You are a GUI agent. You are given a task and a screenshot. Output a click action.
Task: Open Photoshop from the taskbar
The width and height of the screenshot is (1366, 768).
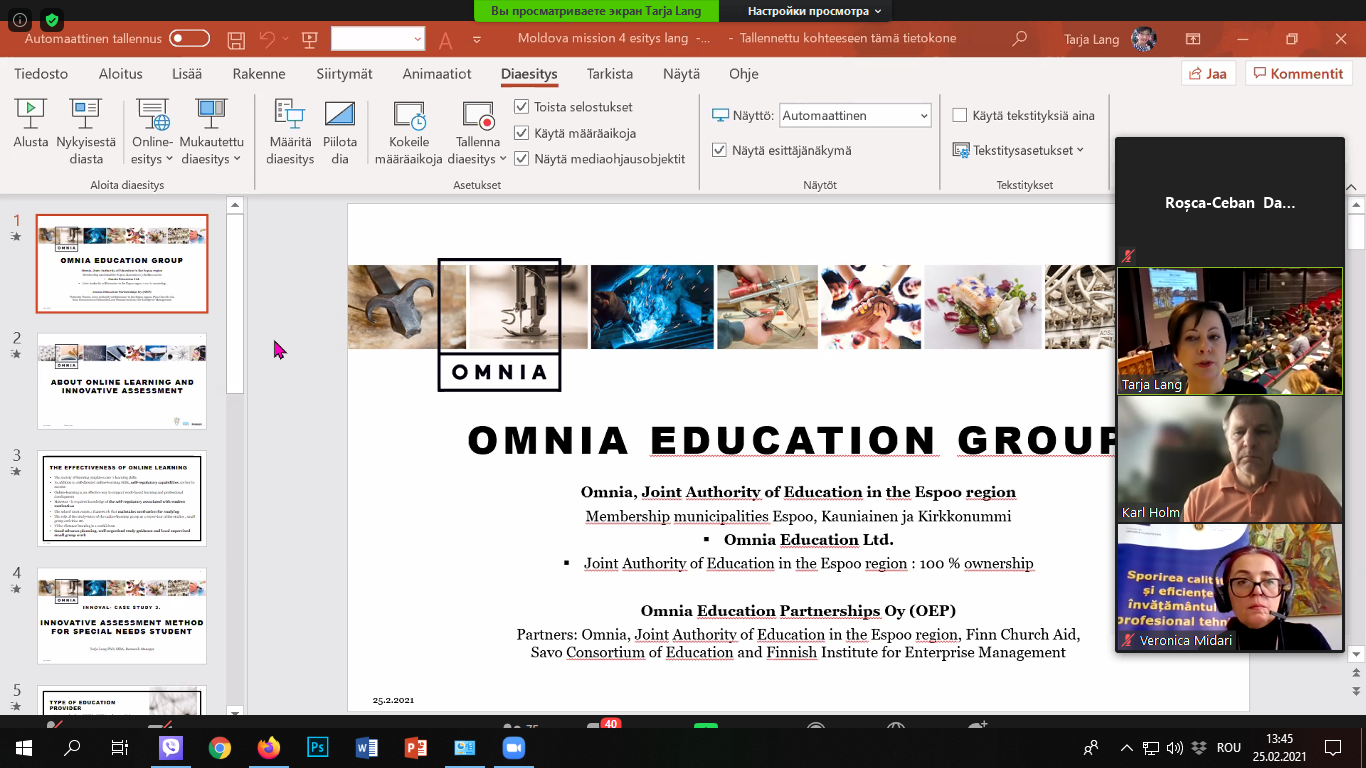tap(318, 747)
